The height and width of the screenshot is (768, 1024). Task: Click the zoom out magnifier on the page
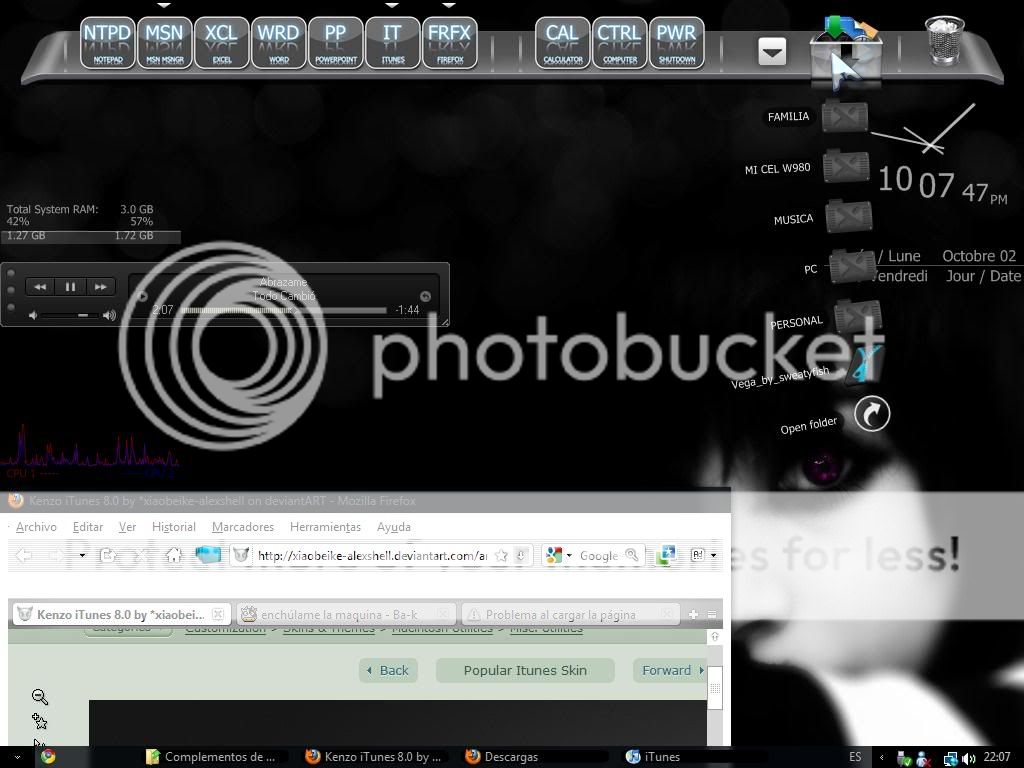(40, 697)
